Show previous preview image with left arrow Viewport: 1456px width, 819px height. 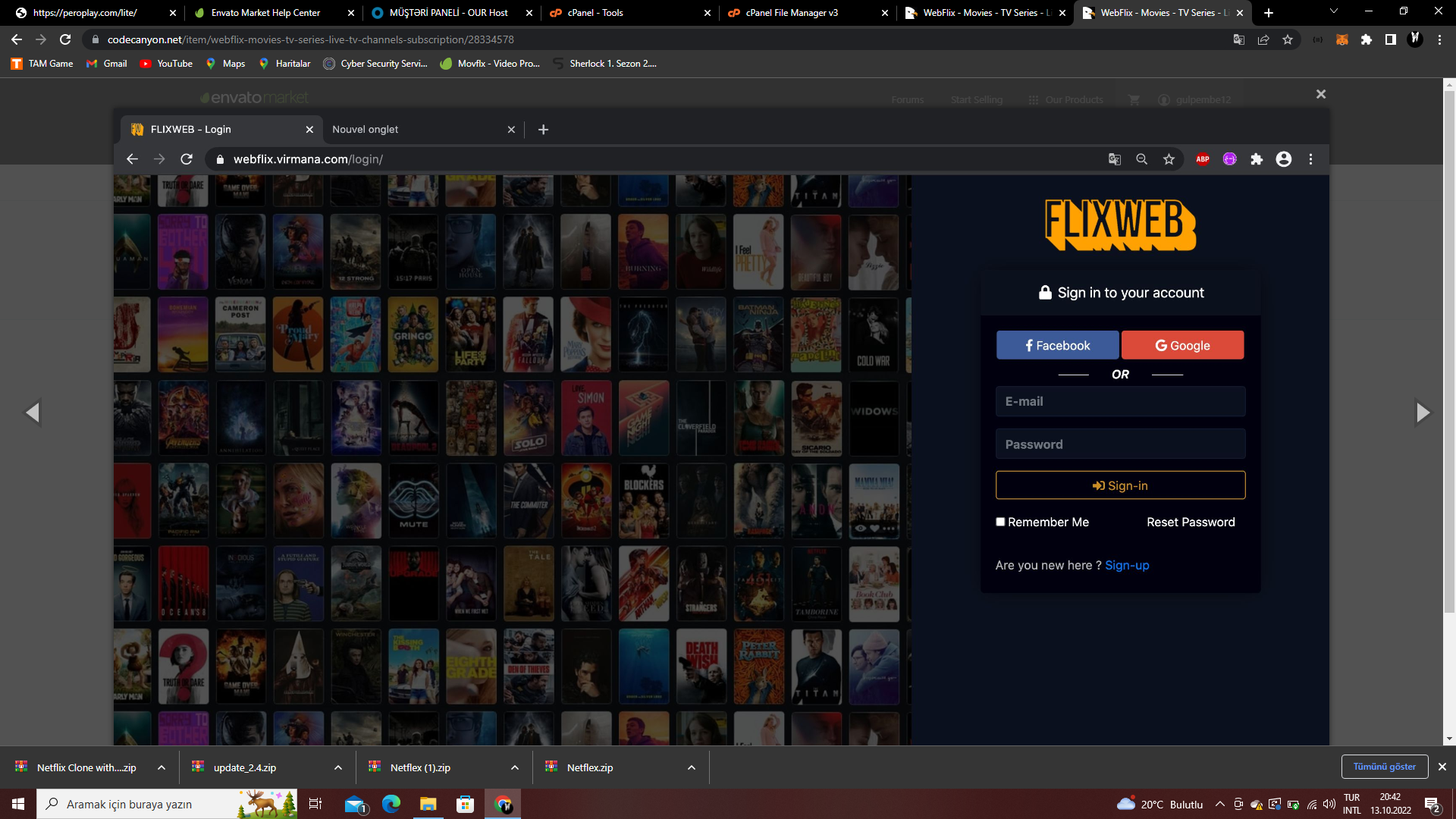(x=33, y=413)
